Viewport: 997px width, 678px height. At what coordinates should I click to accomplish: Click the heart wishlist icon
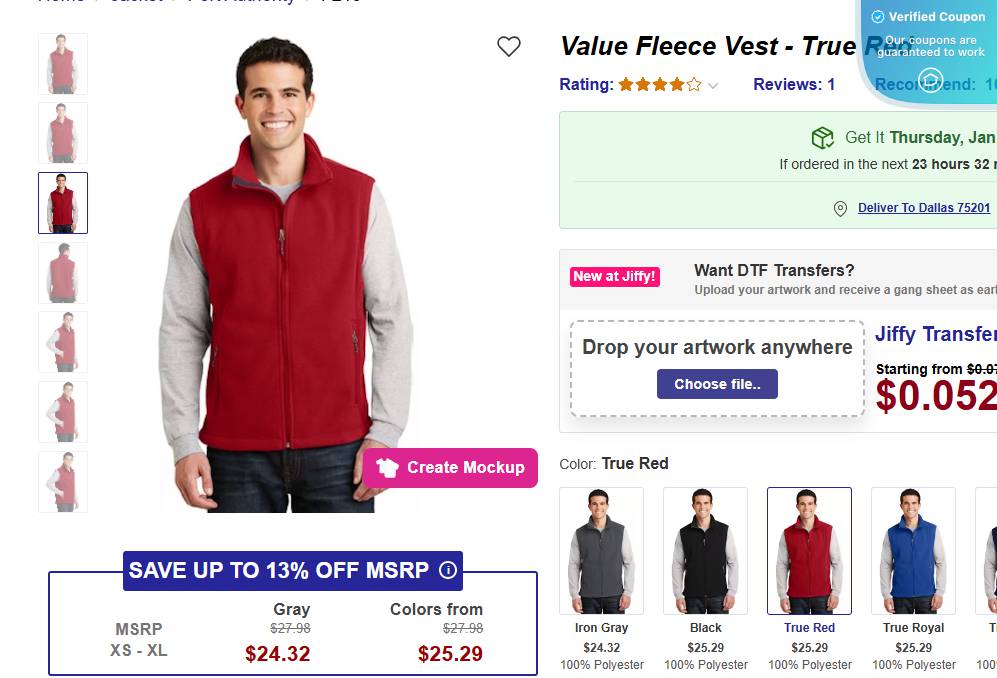click(509, 46)
